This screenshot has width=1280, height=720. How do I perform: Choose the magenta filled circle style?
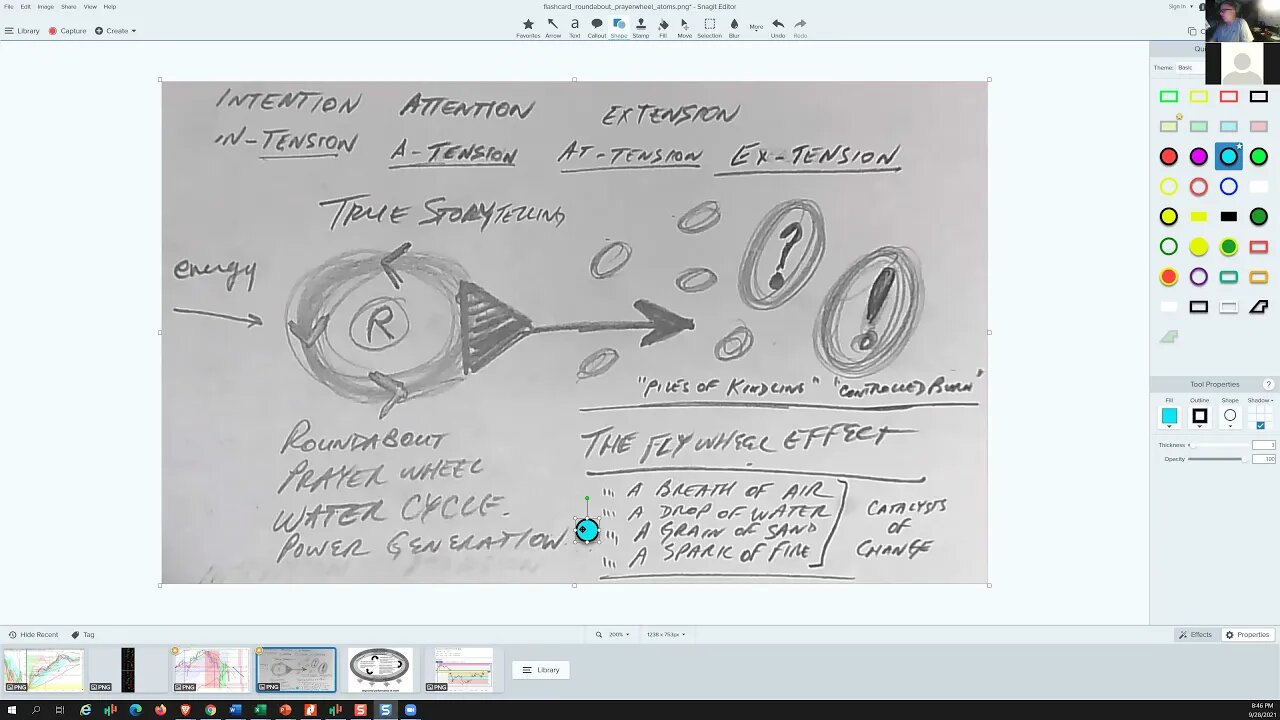pos(1199,156)
